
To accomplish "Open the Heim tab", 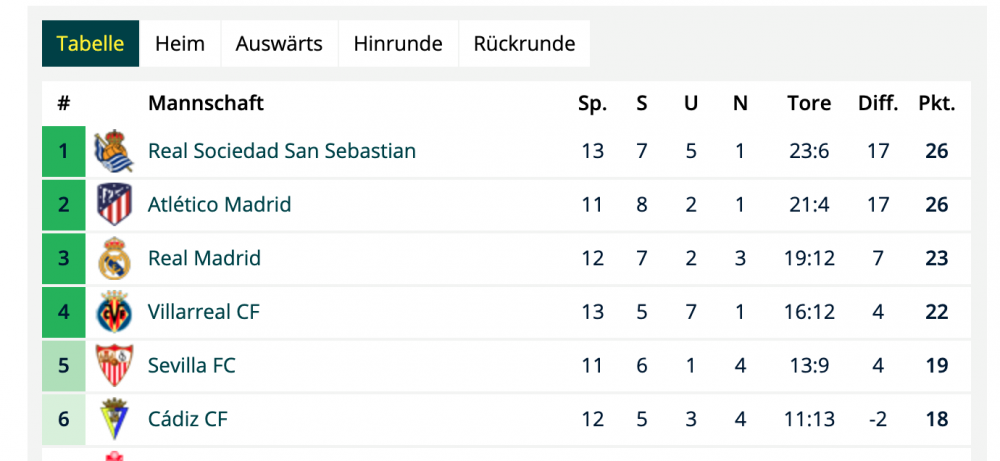I will (180, 44).
